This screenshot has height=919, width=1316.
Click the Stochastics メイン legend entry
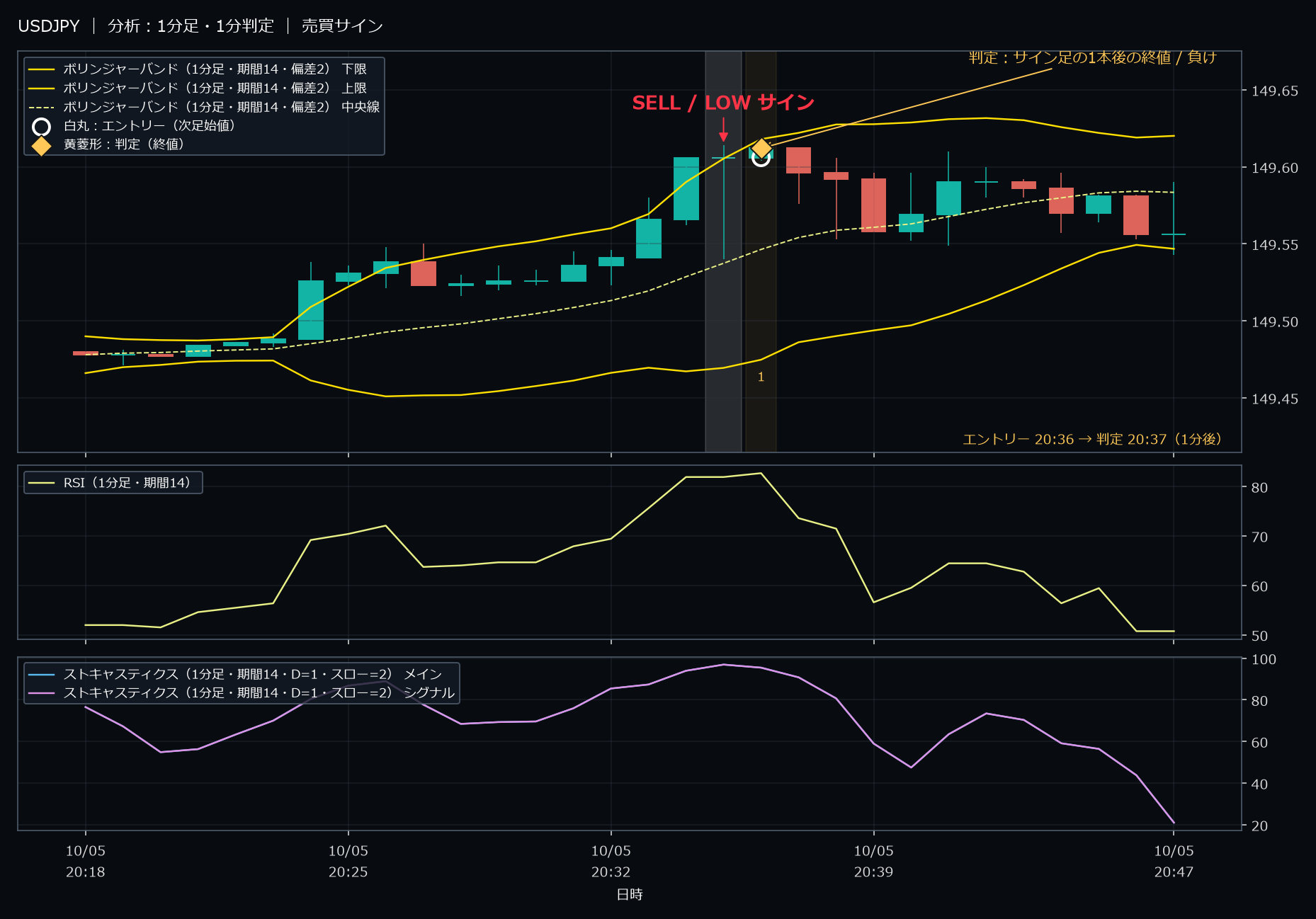coord(235,674)
